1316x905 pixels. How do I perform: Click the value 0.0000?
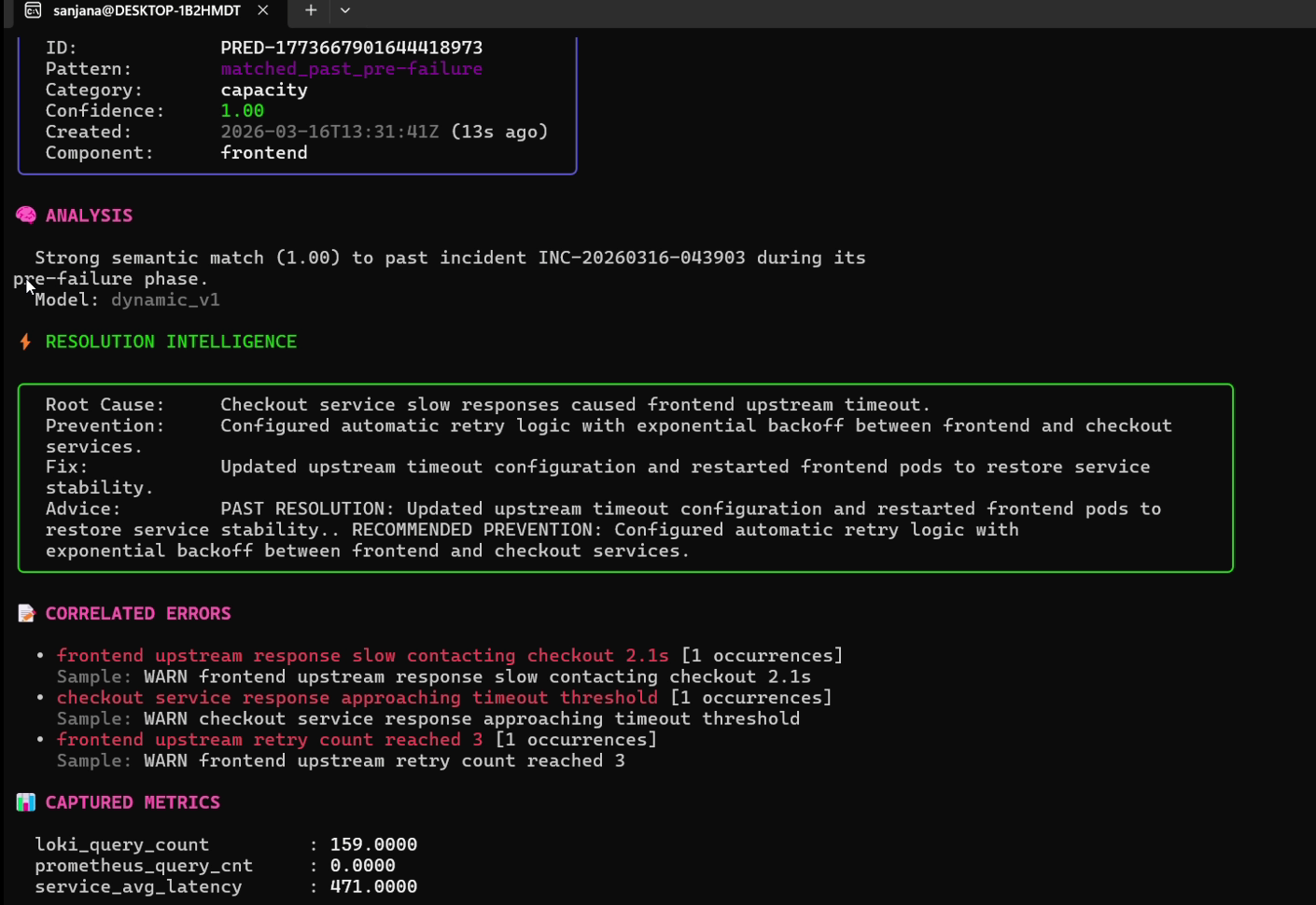[362, 866]
